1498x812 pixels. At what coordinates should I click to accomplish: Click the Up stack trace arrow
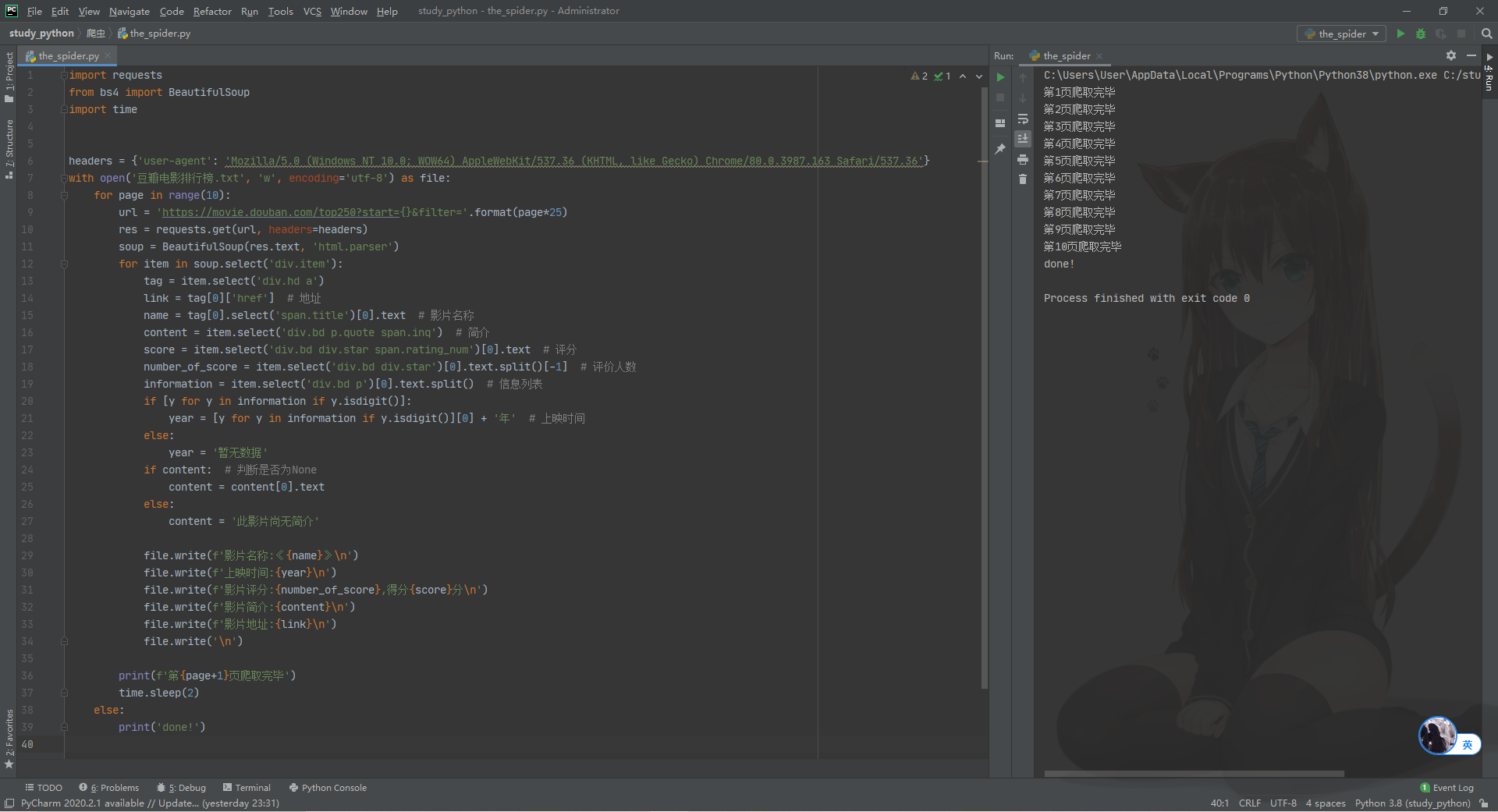tap(1023, 77)
